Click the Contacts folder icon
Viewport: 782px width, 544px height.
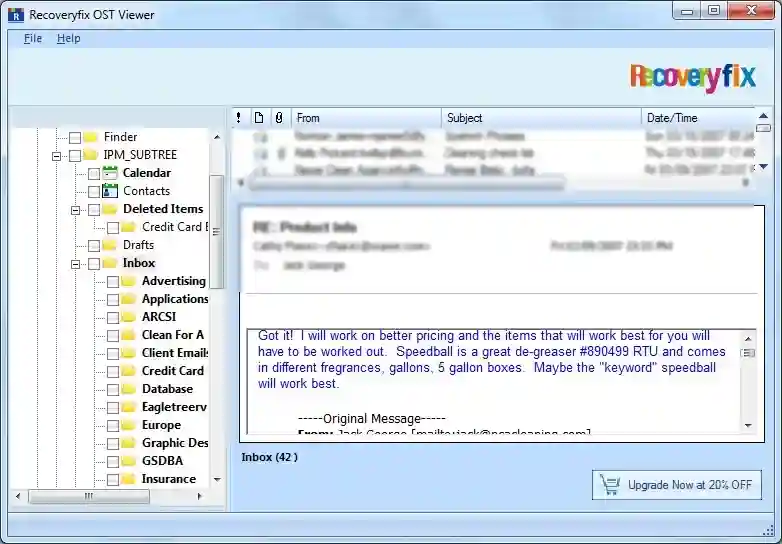click(x=110, y=191)
